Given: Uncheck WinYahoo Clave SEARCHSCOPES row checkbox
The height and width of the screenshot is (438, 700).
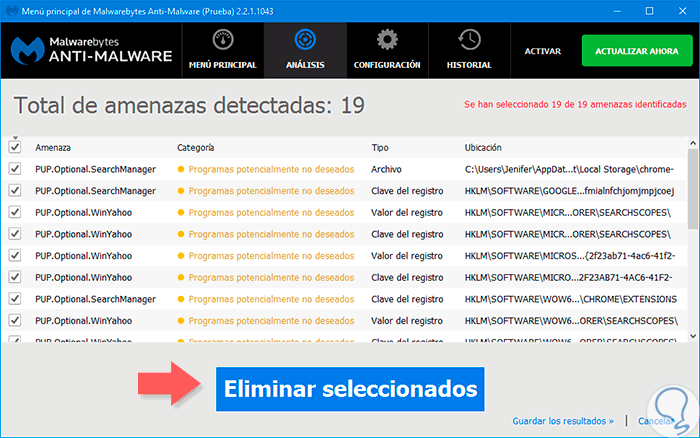Looking at the screenshot, I should pyautogui.click(x=15, y=234).
